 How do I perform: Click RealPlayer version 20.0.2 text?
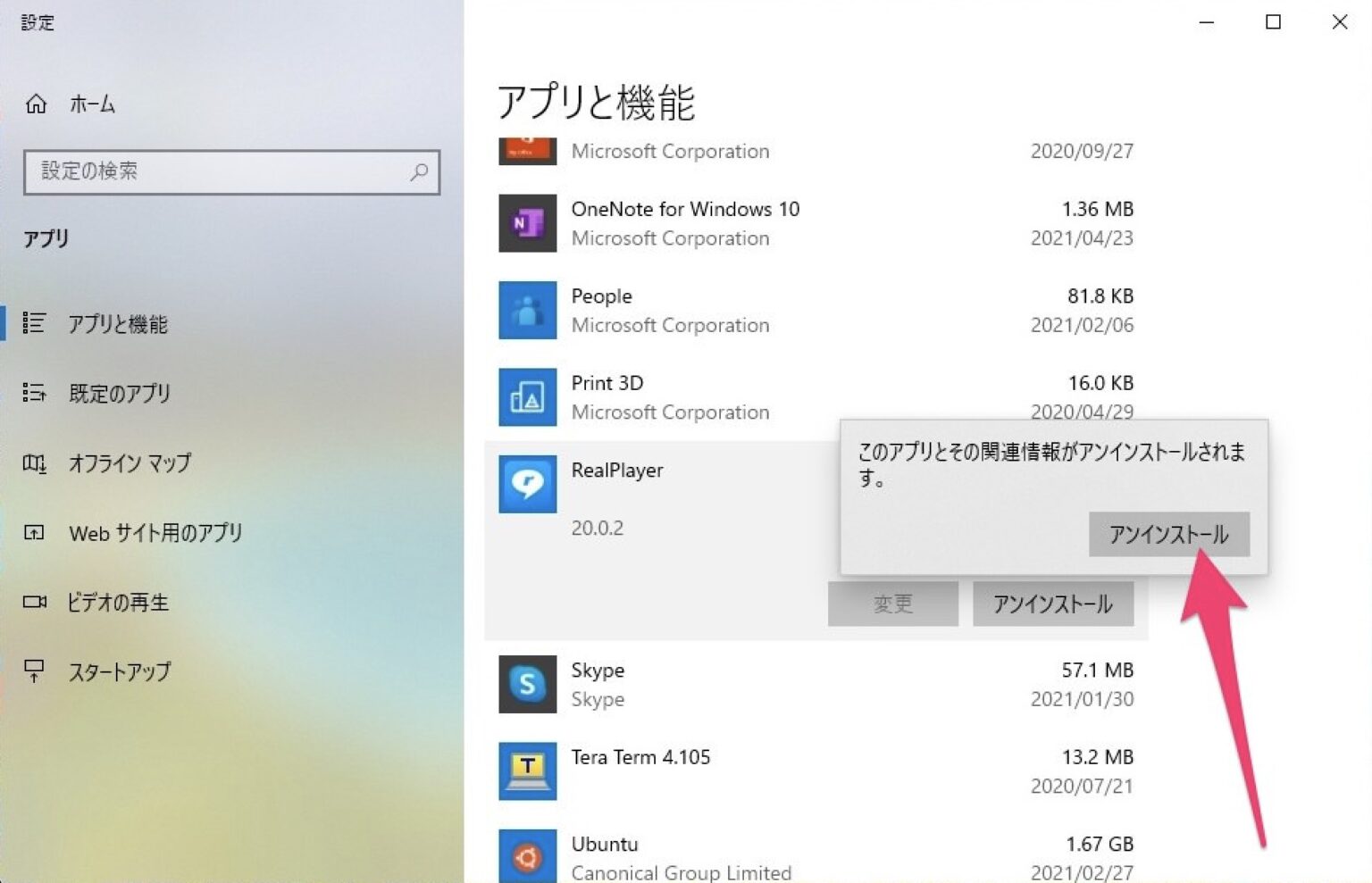(598, 528)
